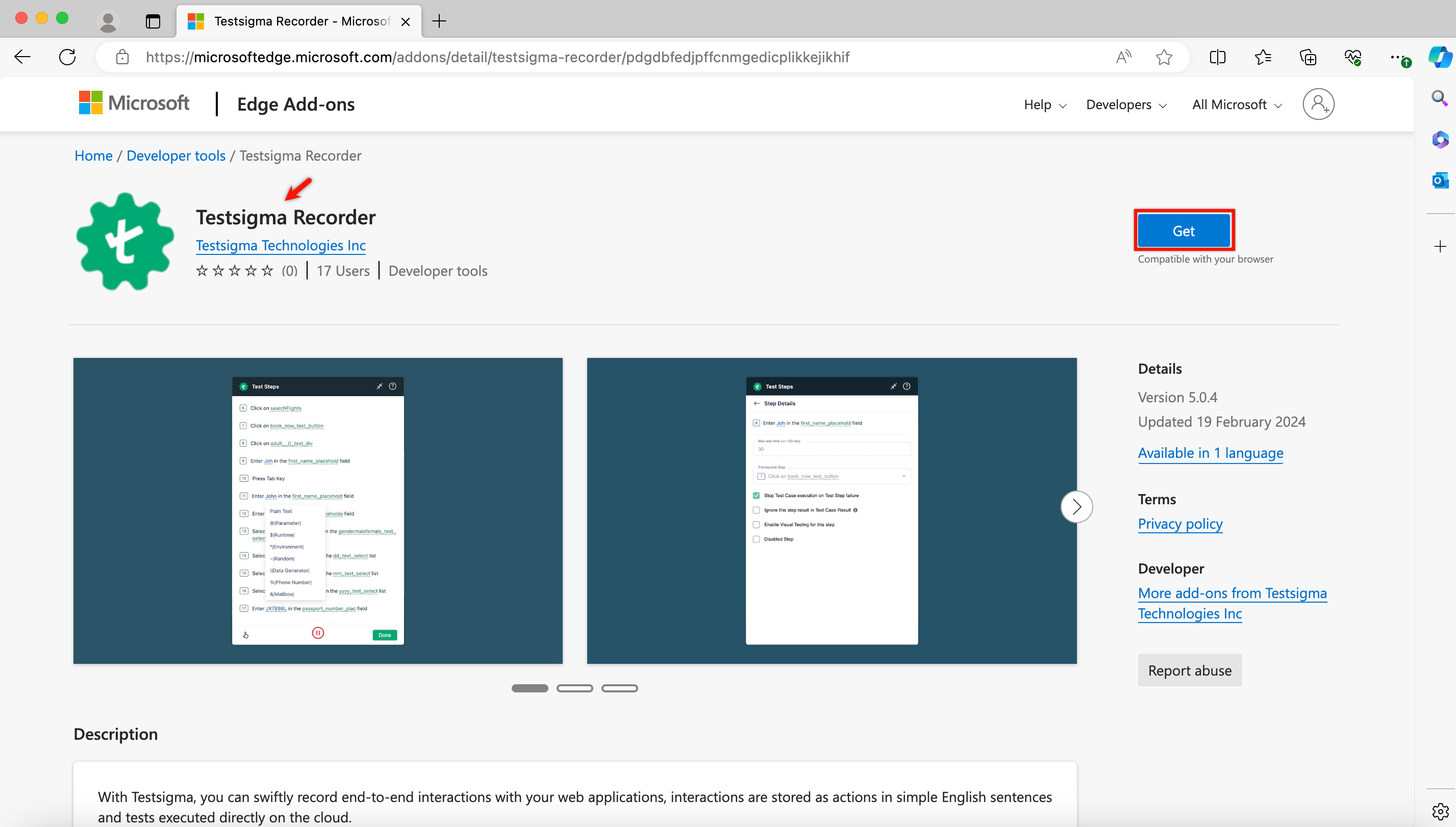Select the Testsigma Recorder browser tab
The width and height of the screenshot is (1456, 827).
299,21
